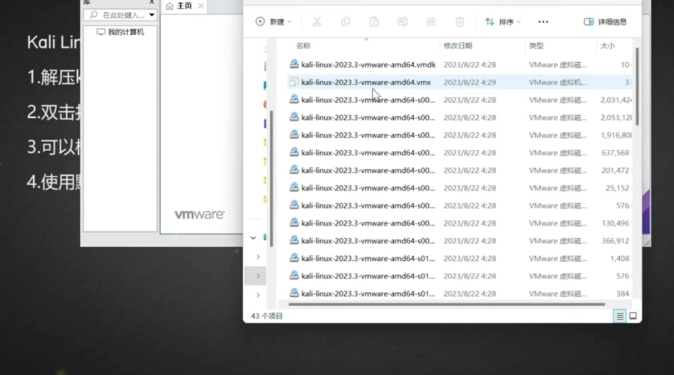Select the file sized 25,152
The image size is (674, 375).
[x=459, y=188]
